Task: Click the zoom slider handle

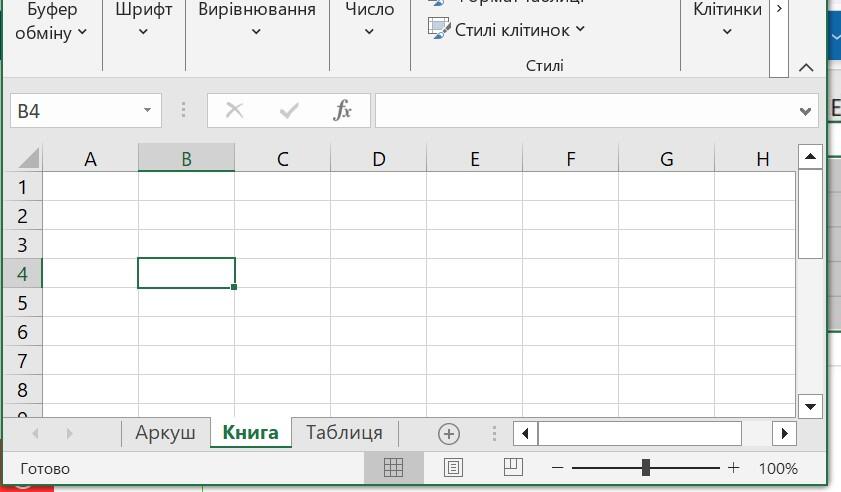Action: point(646,468)
